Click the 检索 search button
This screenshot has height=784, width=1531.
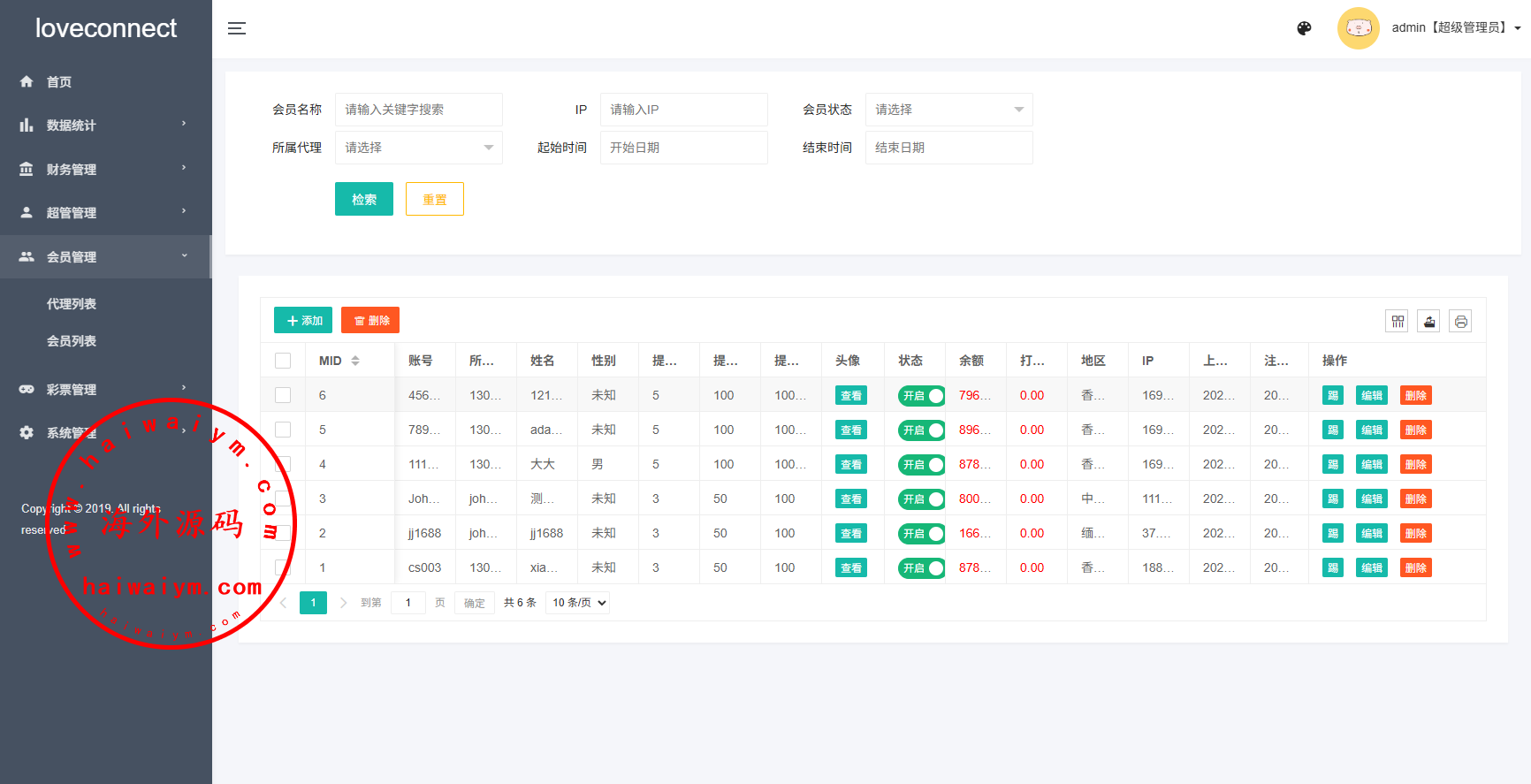pos(364,200)
